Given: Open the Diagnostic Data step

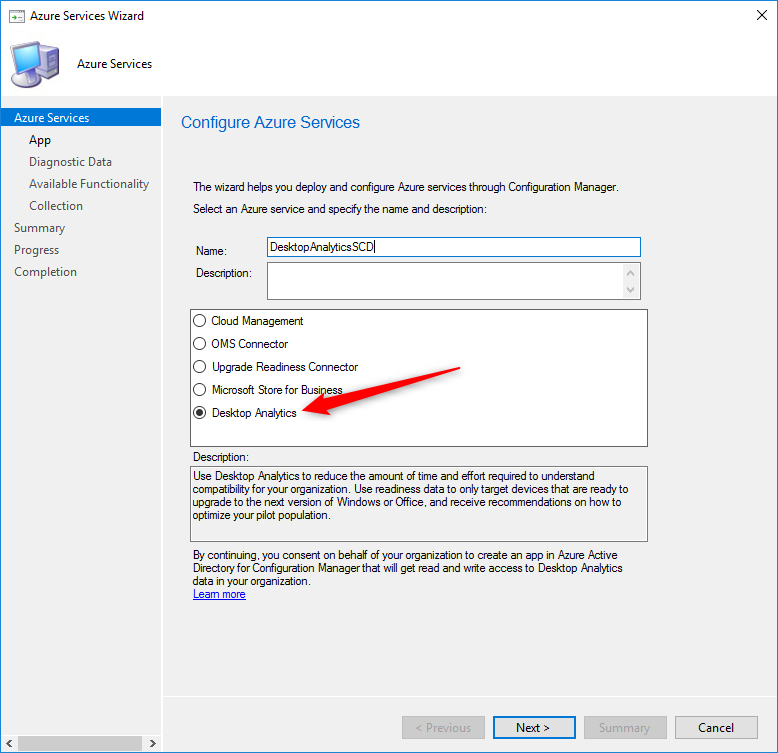Looking at the screenshot, I should pos(70,162).
